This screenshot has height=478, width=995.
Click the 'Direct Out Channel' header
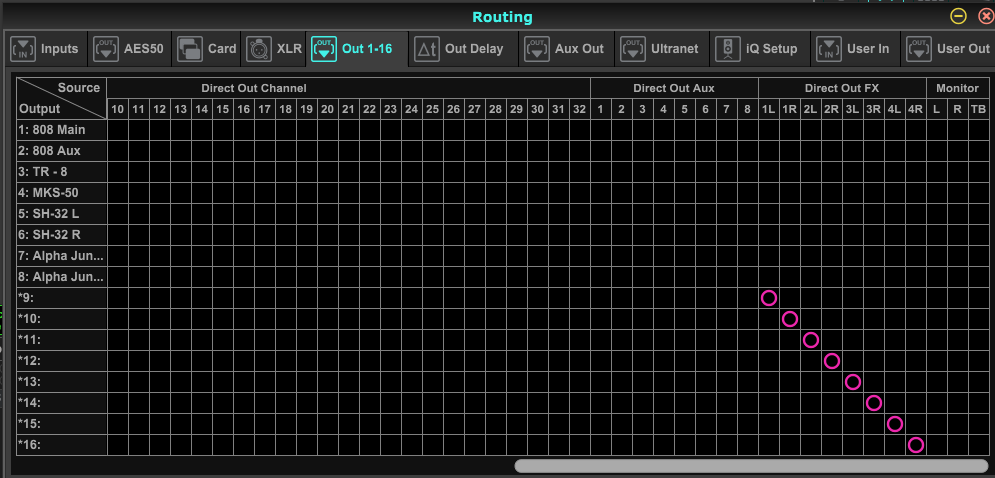coord(254,88)
